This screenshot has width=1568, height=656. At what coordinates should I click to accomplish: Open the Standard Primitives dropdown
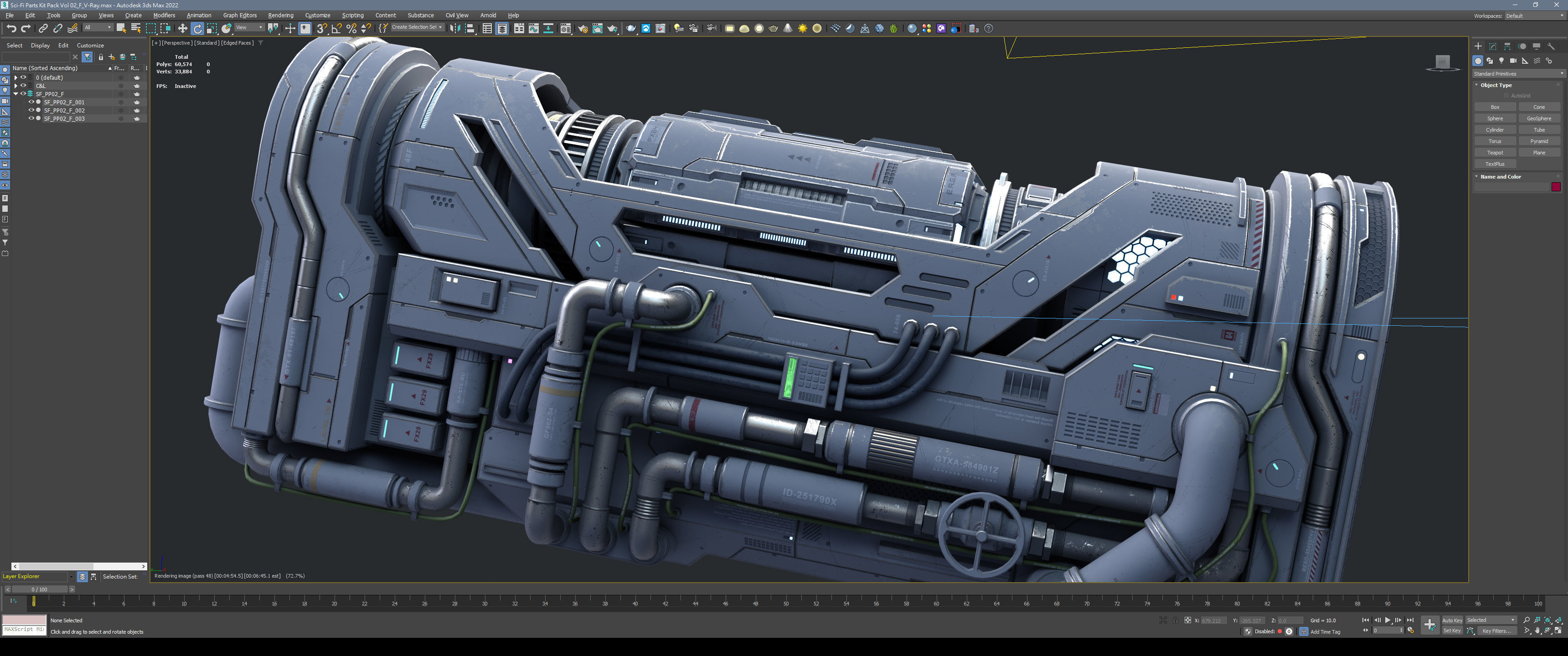(x=1518, y=74)
